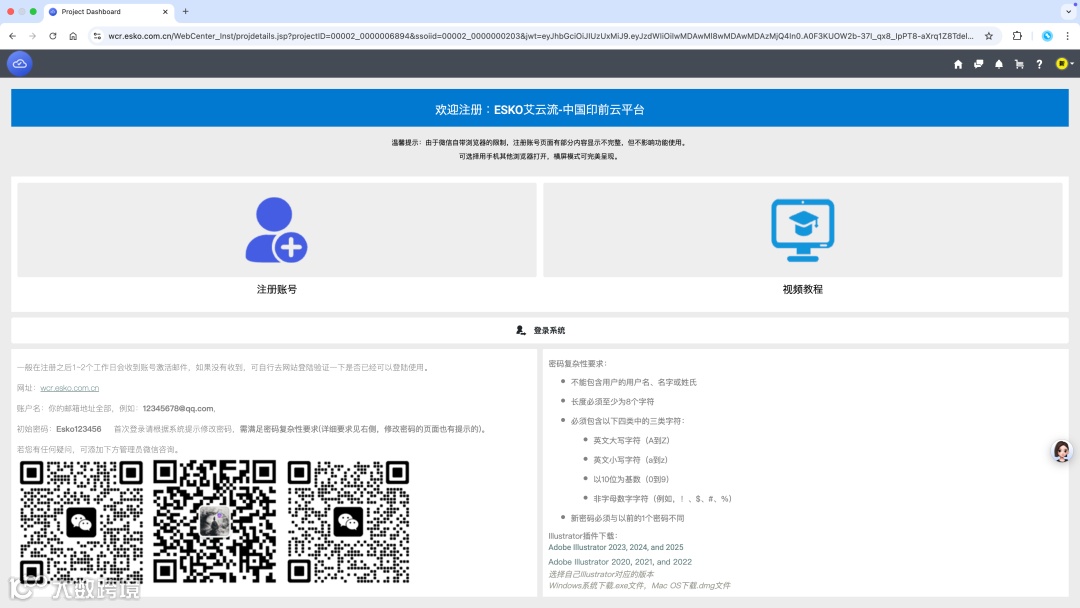This screenshot has width=1080, height=608.
Task: Bookmark this page with the star icon
Action: tap(988, 36)
